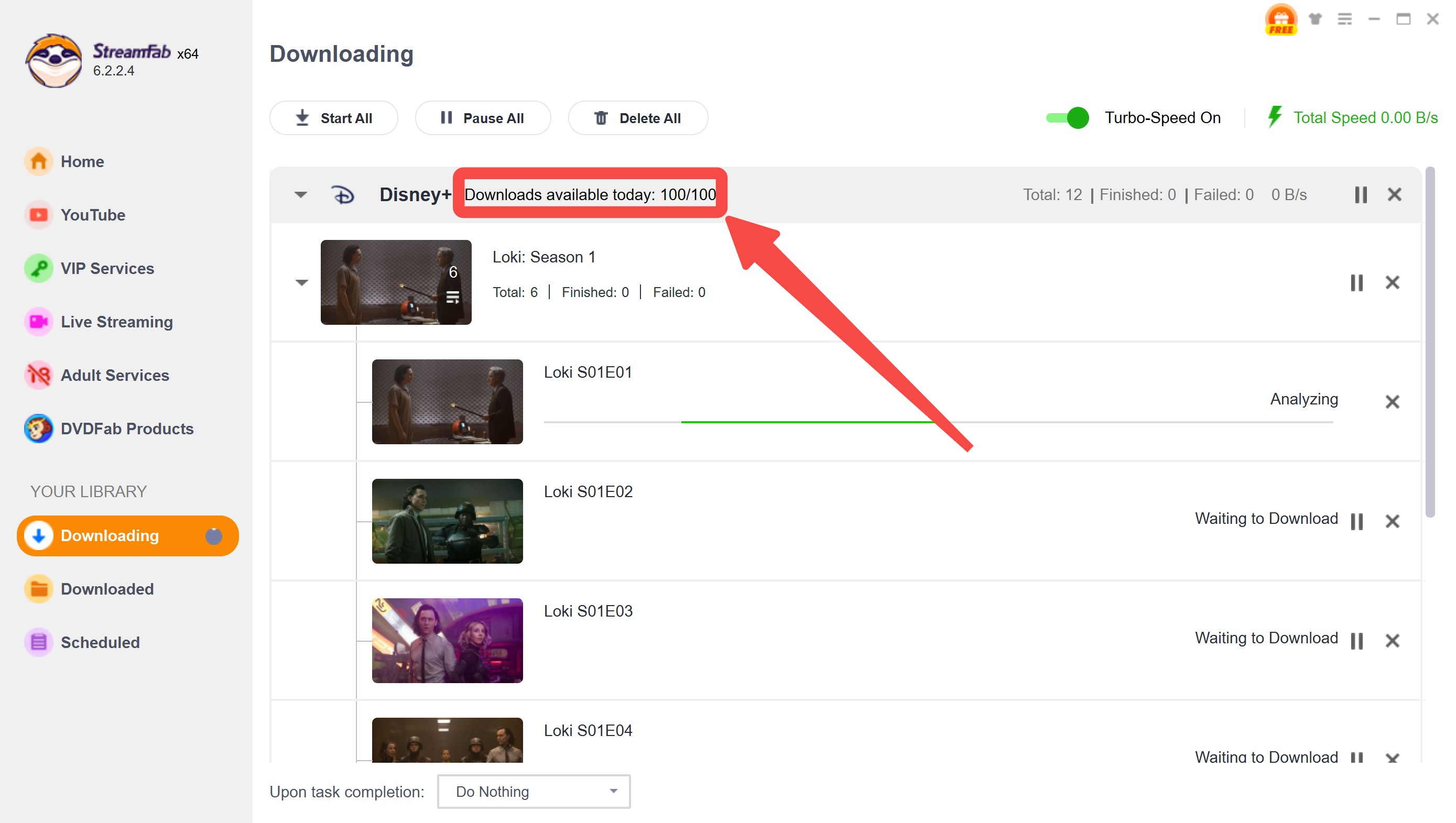Click the Live Streaming camera icon
The image size is (1456, 823).
(38, 322)
